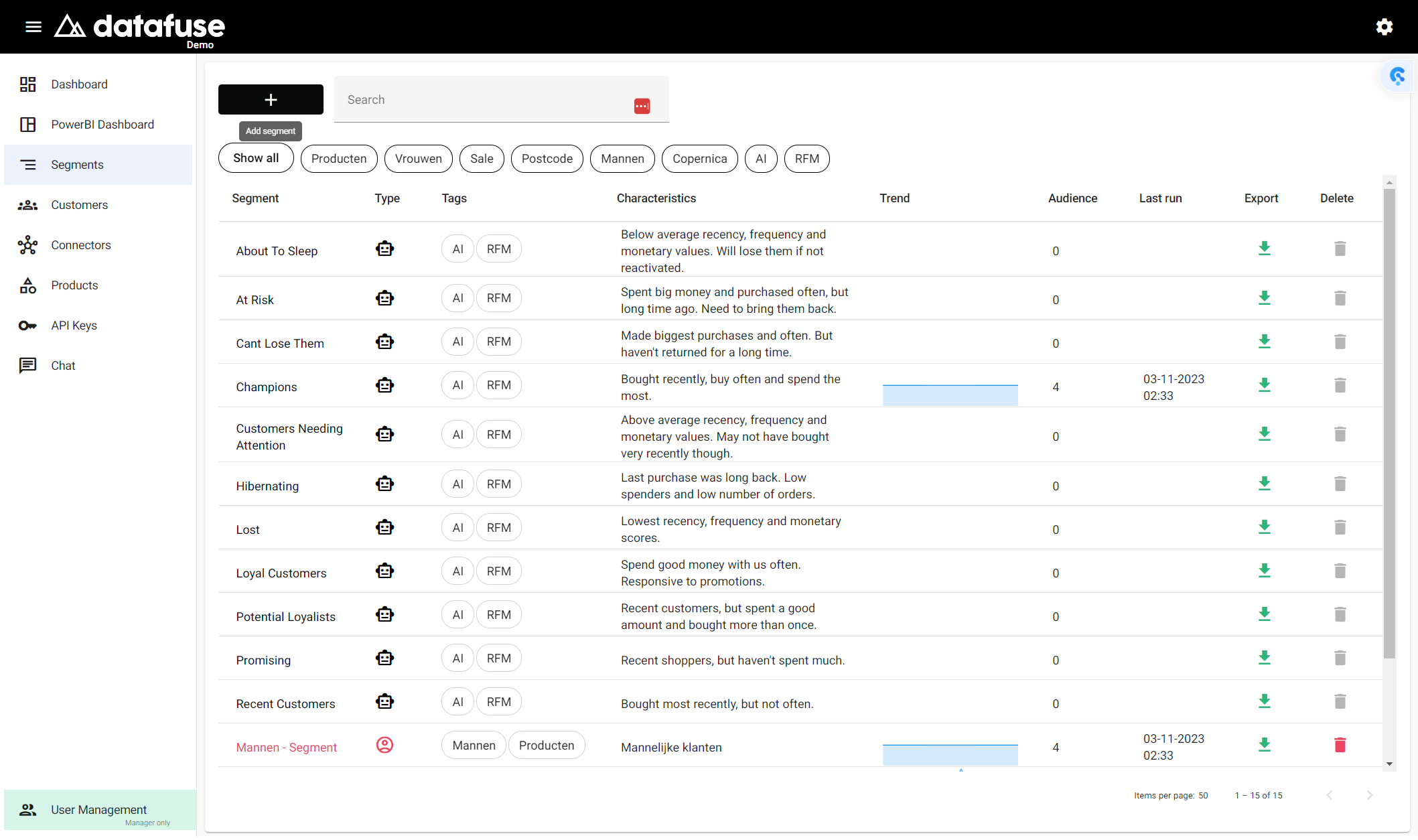Export the Mannen - Segment row
The width and height of the screenshot is (1418, 840).
[1264, 745]
